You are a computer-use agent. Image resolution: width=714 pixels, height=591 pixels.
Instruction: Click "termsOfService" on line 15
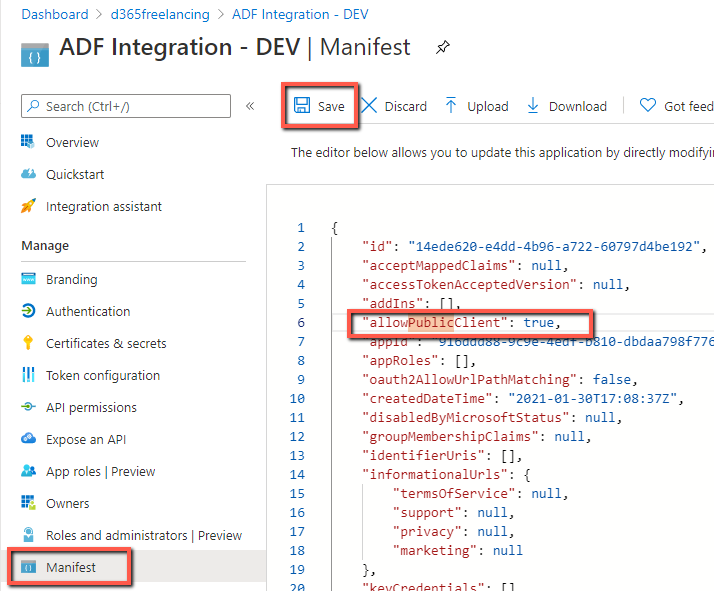point(454,494)
